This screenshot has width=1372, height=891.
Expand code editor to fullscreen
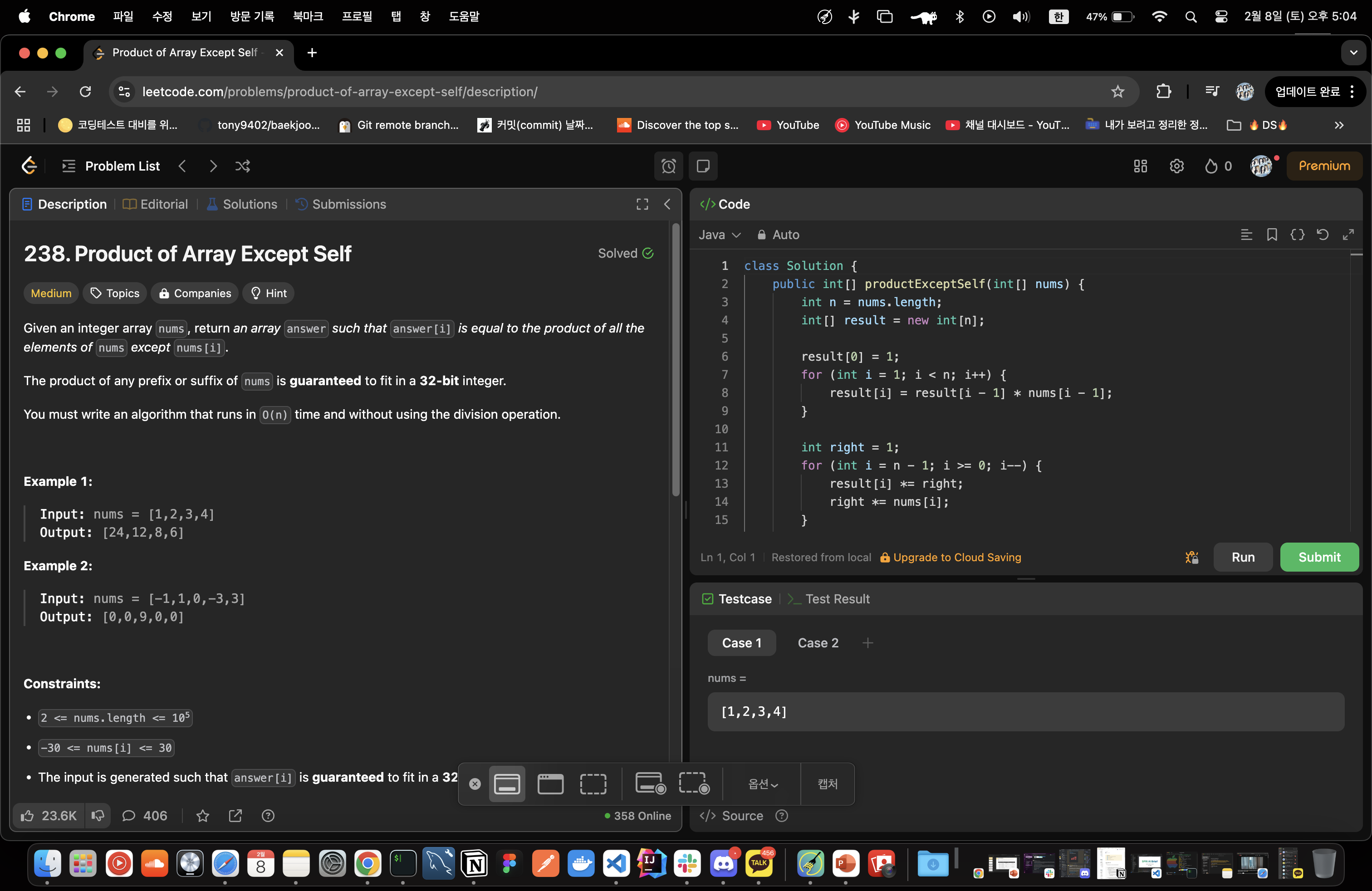(x=1348, y=235)
